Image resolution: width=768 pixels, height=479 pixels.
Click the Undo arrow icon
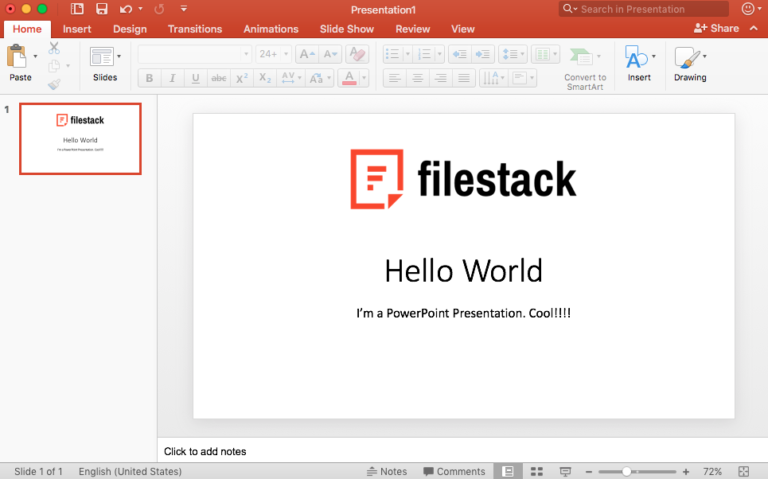[126, 9]
